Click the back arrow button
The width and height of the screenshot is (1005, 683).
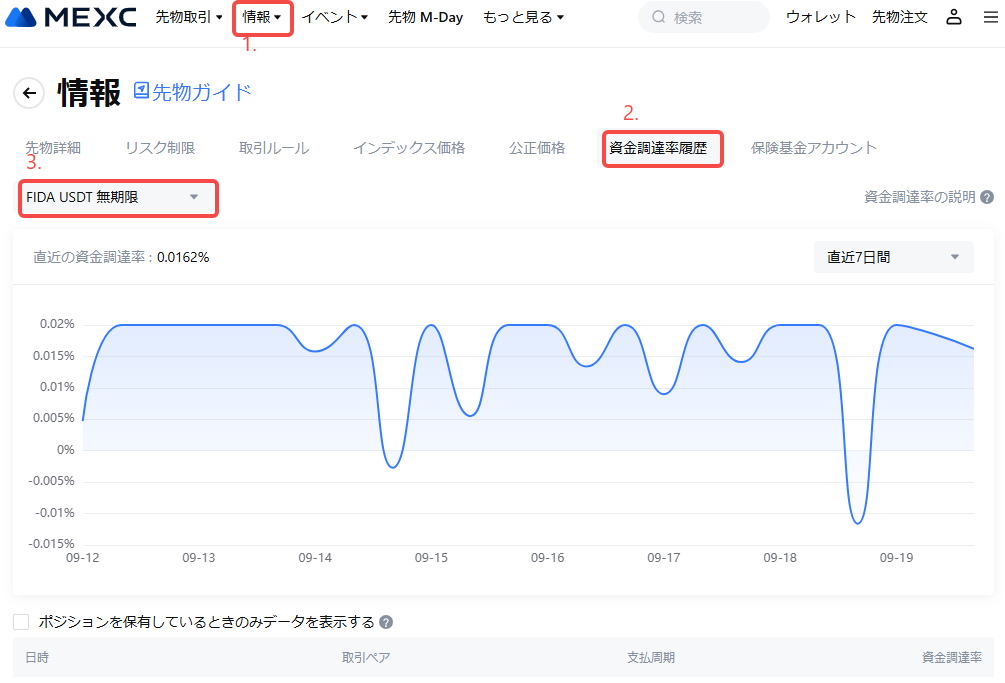tap(29, 93)
